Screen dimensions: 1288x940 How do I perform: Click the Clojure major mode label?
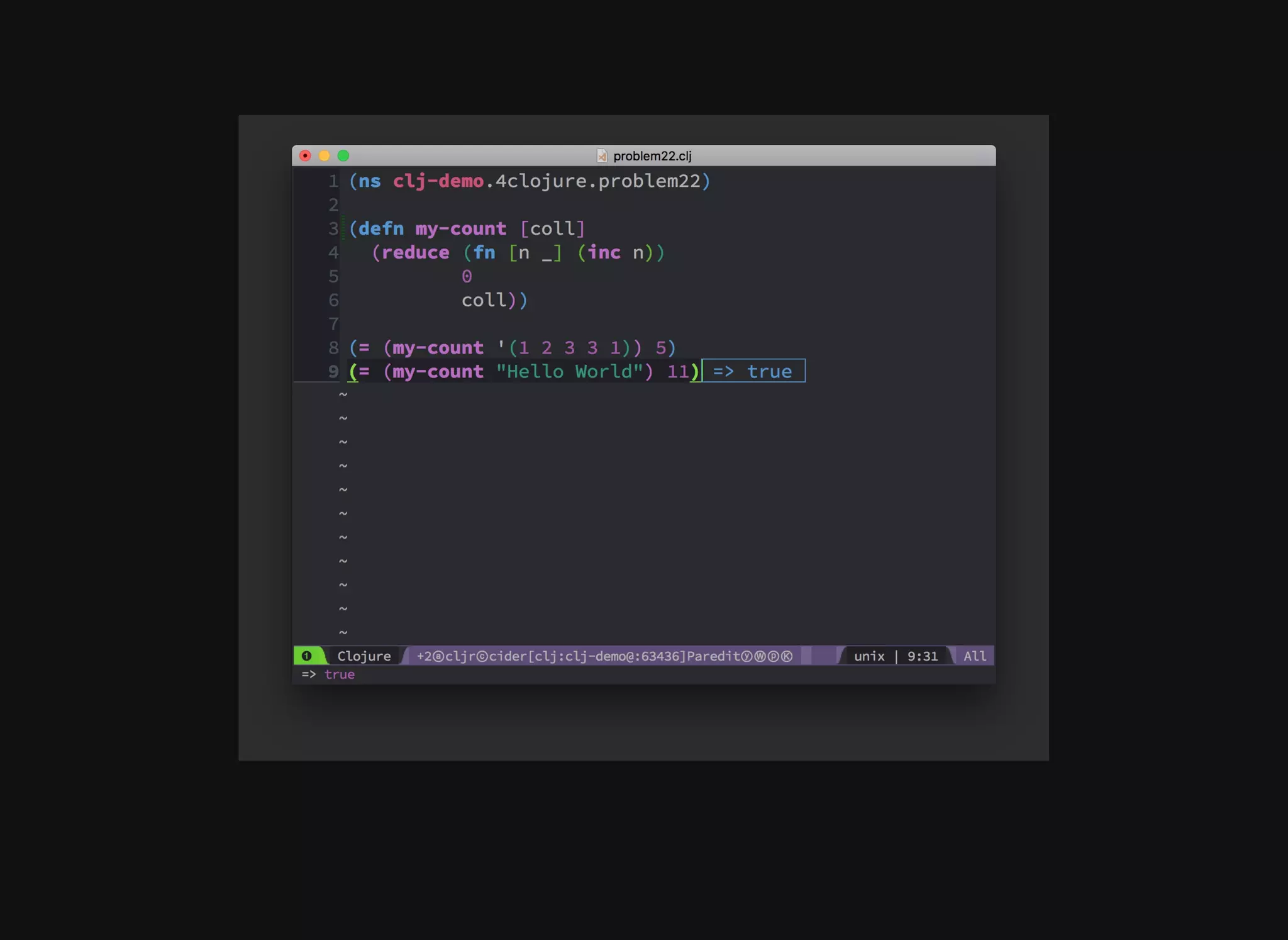[x=364, y=656]
